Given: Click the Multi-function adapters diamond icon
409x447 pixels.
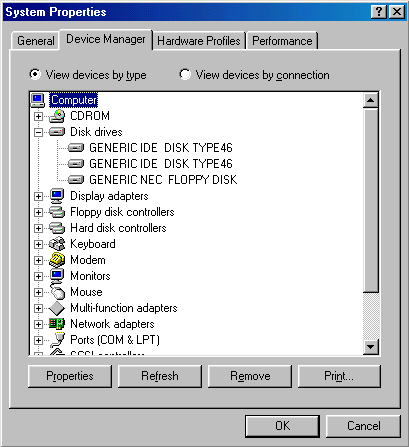Looking at the screenshot, I should (57, 308).
